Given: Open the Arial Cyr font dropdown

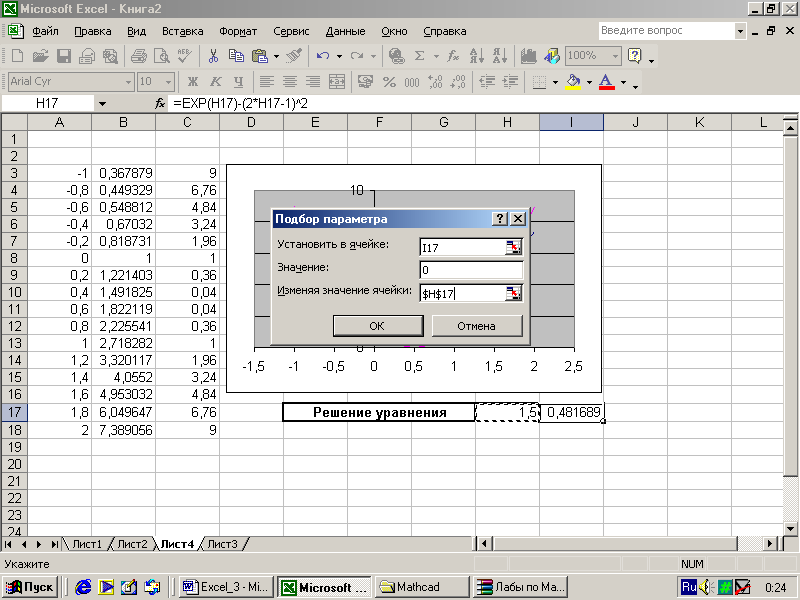Looking at the screenshot, I should point(127,82).
